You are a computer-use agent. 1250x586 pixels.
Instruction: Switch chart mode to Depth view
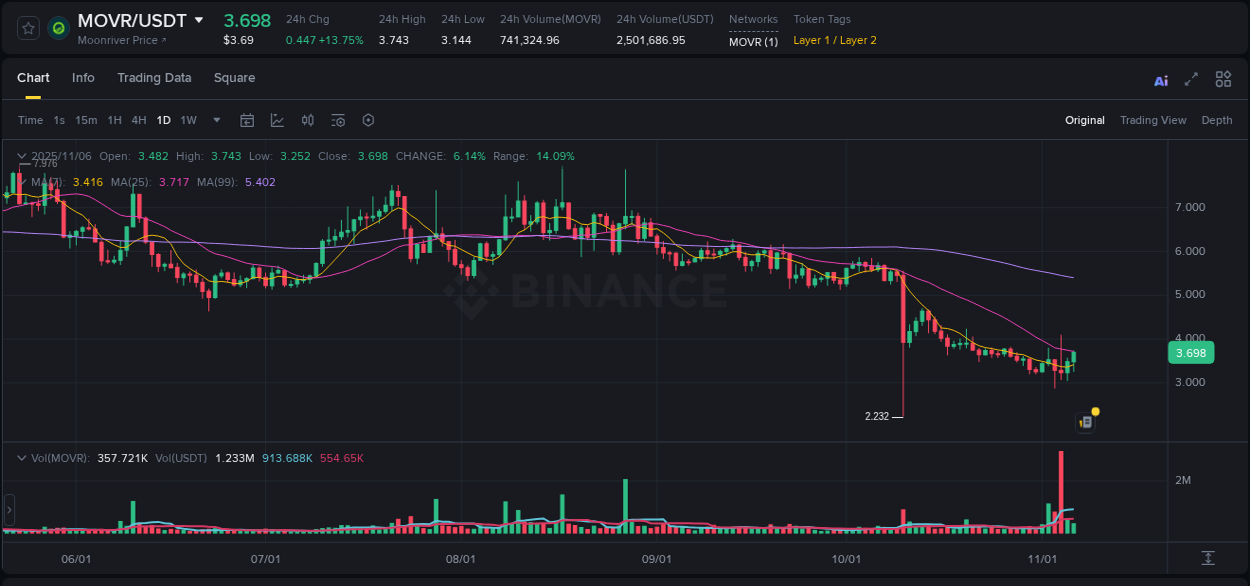[x=1217, y=120]
